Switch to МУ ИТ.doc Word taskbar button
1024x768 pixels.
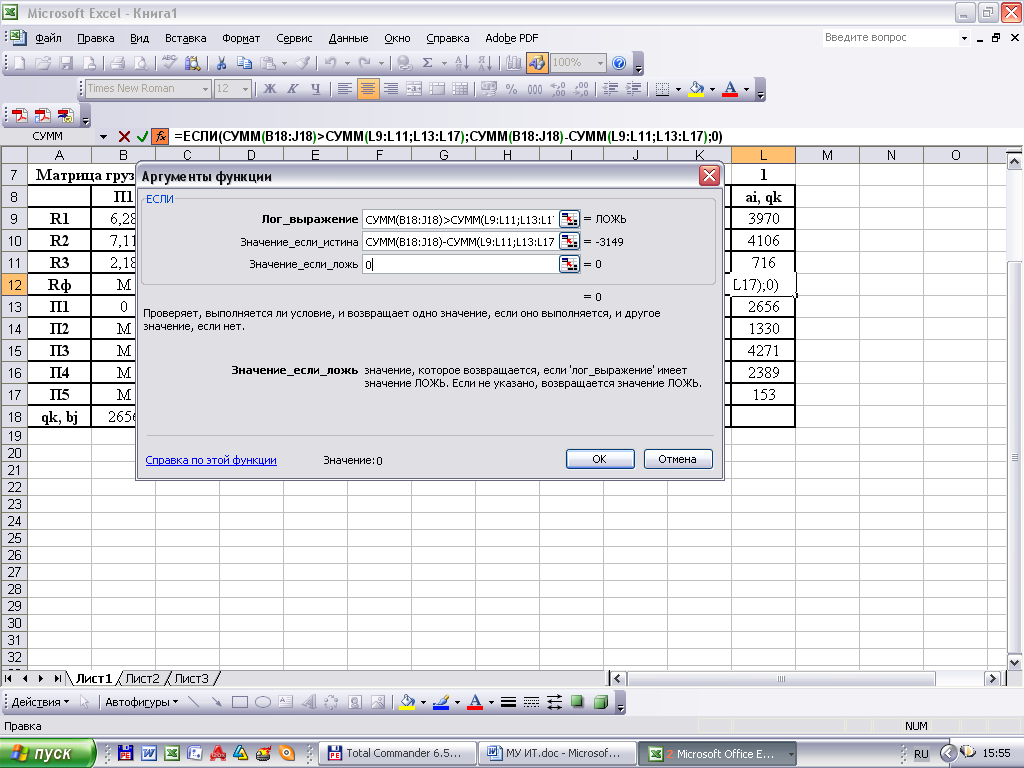tap(556, 754)
